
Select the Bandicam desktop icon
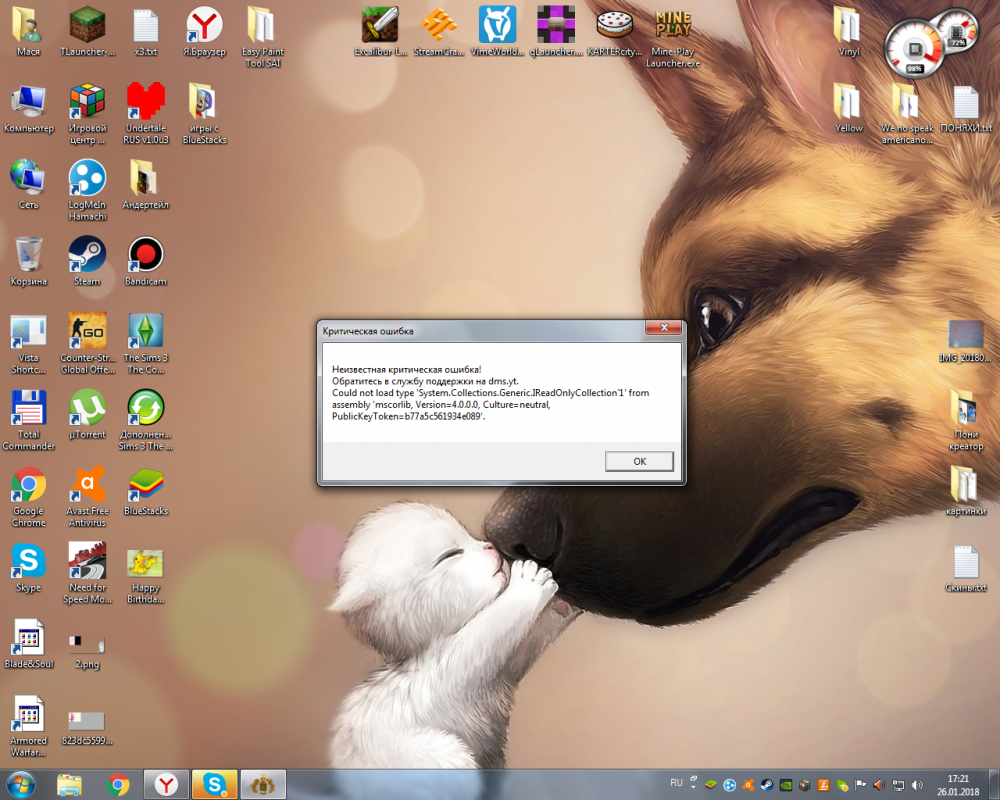click(x=146, y=255)
